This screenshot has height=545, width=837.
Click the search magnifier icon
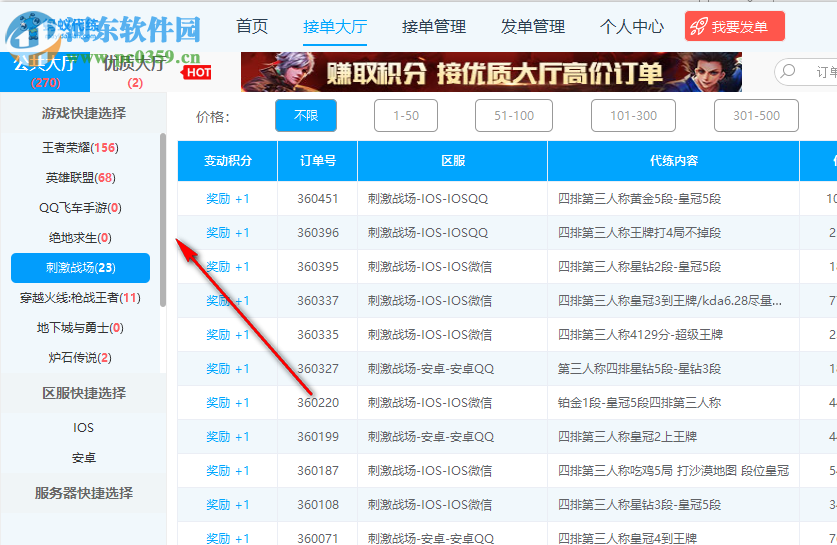(788, 71)
